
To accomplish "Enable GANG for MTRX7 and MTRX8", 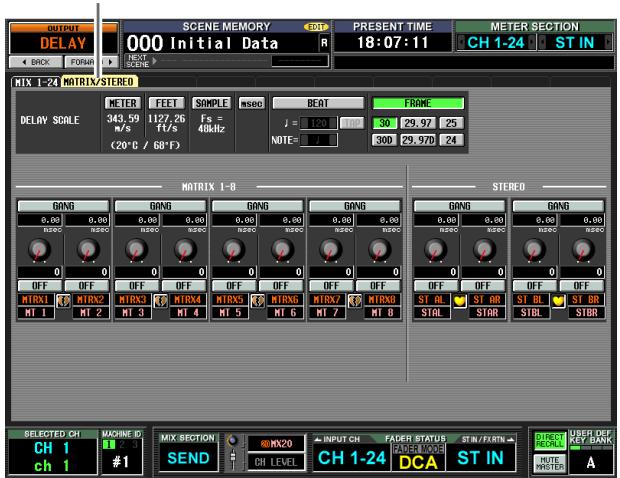I will point(355,206).
